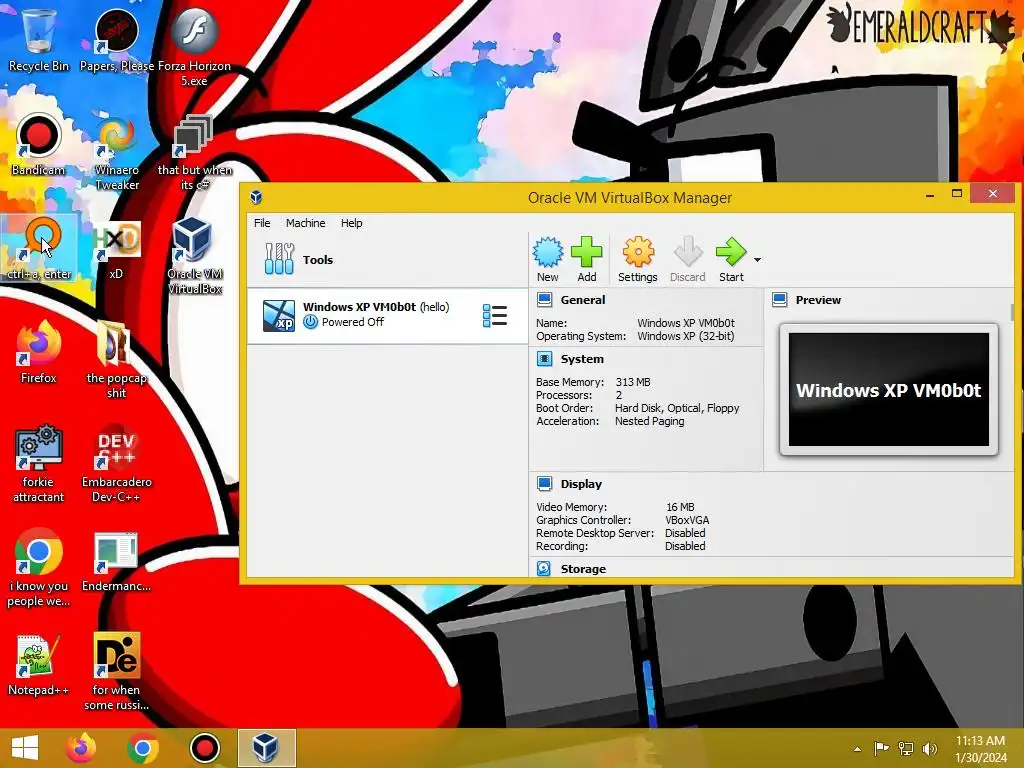Screen dimensions: 1024x768
Task: Click the Windows XP VM0b0t preview thumbnail
Action: 888,390
